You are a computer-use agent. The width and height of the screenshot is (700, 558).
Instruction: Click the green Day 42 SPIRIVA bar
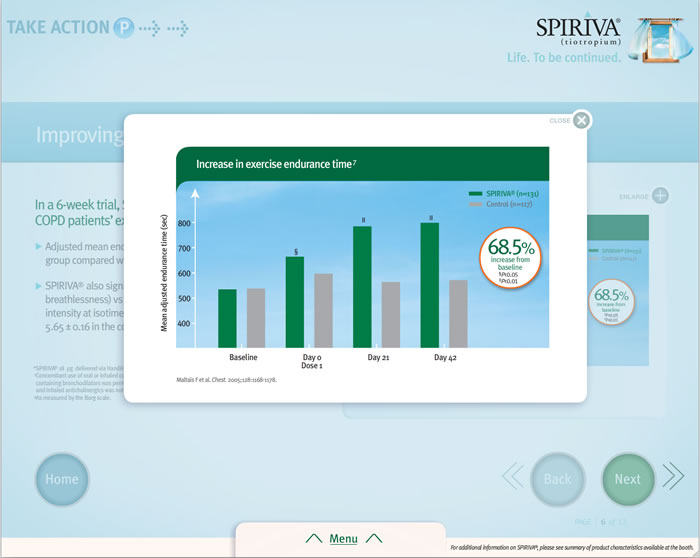click(x=429, y=285)
